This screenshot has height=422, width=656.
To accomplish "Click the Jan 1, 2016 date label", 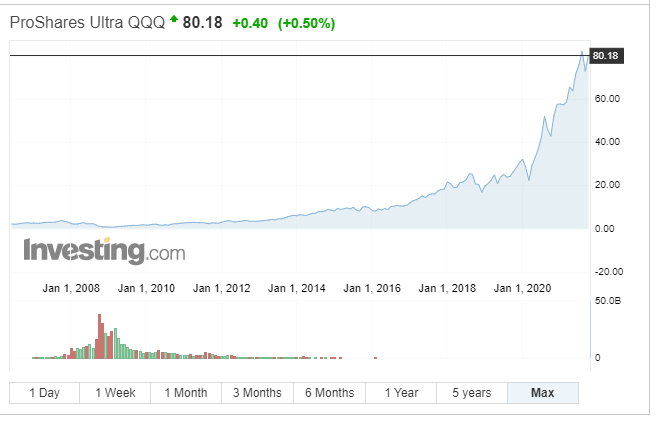I will coord(372,288).
